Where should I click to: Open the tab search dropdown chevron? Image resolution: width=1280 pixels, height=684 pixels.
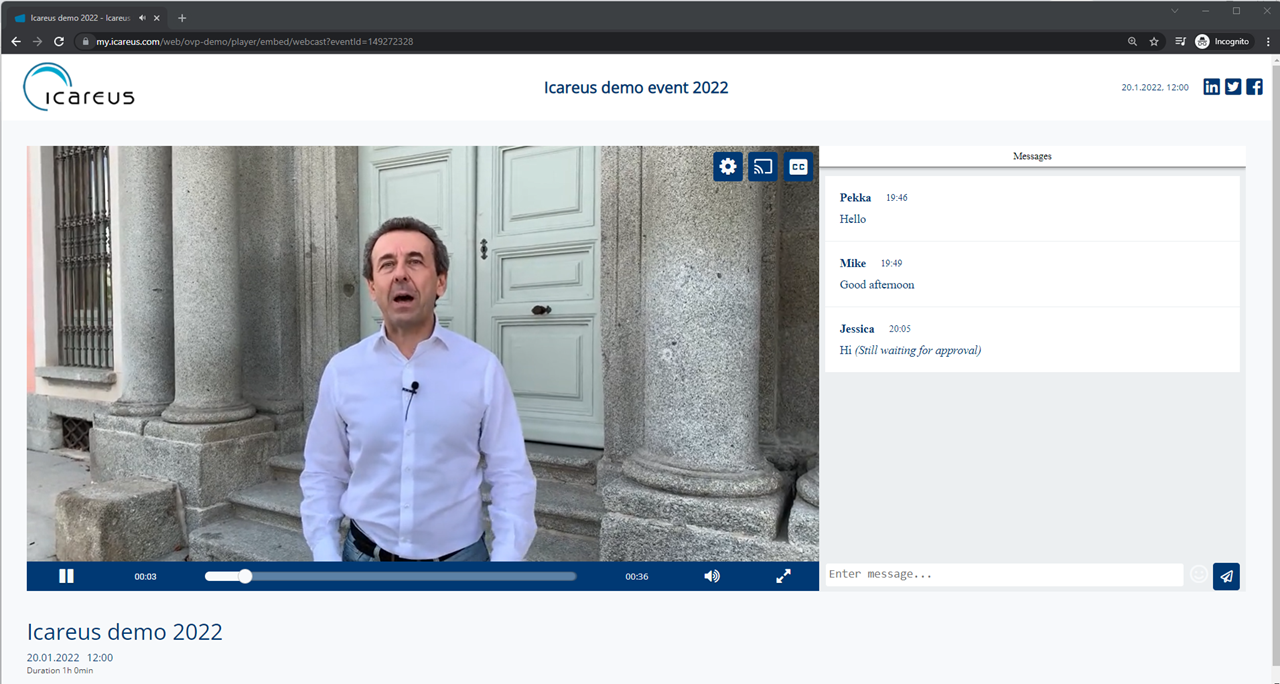pos(1175,11)
